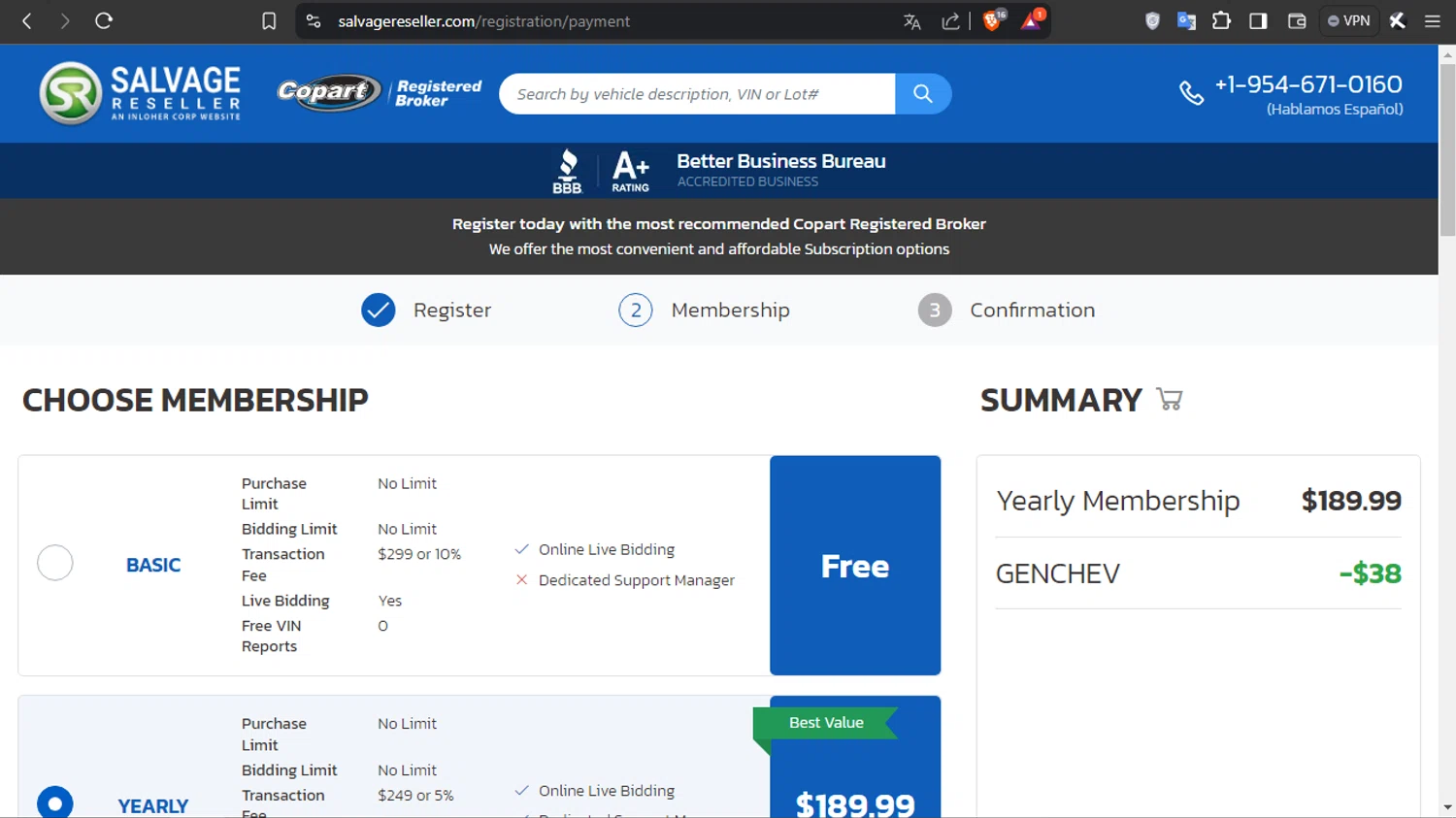This screenshot has width=1456, height=818.
Task: Open the Brave Wallet icon
Action: click(x=1297, y=20)
